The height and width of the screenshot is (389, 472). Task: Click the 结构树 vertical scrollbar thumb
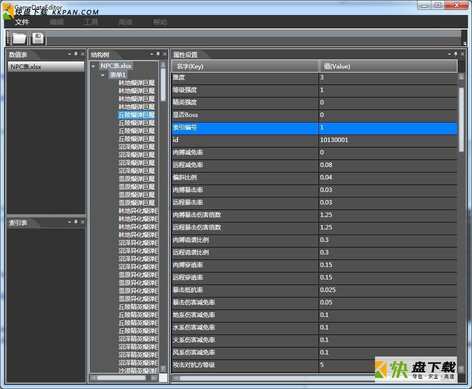click(163, 84)
